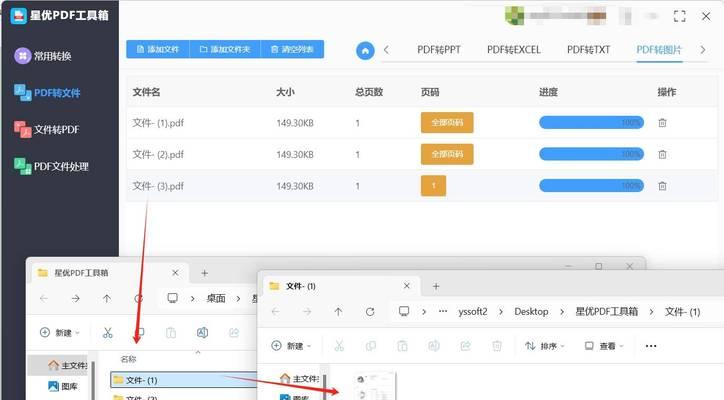Open 文件转PDF in the sidebar
This screenshot has width=724, height=400.
47,129
